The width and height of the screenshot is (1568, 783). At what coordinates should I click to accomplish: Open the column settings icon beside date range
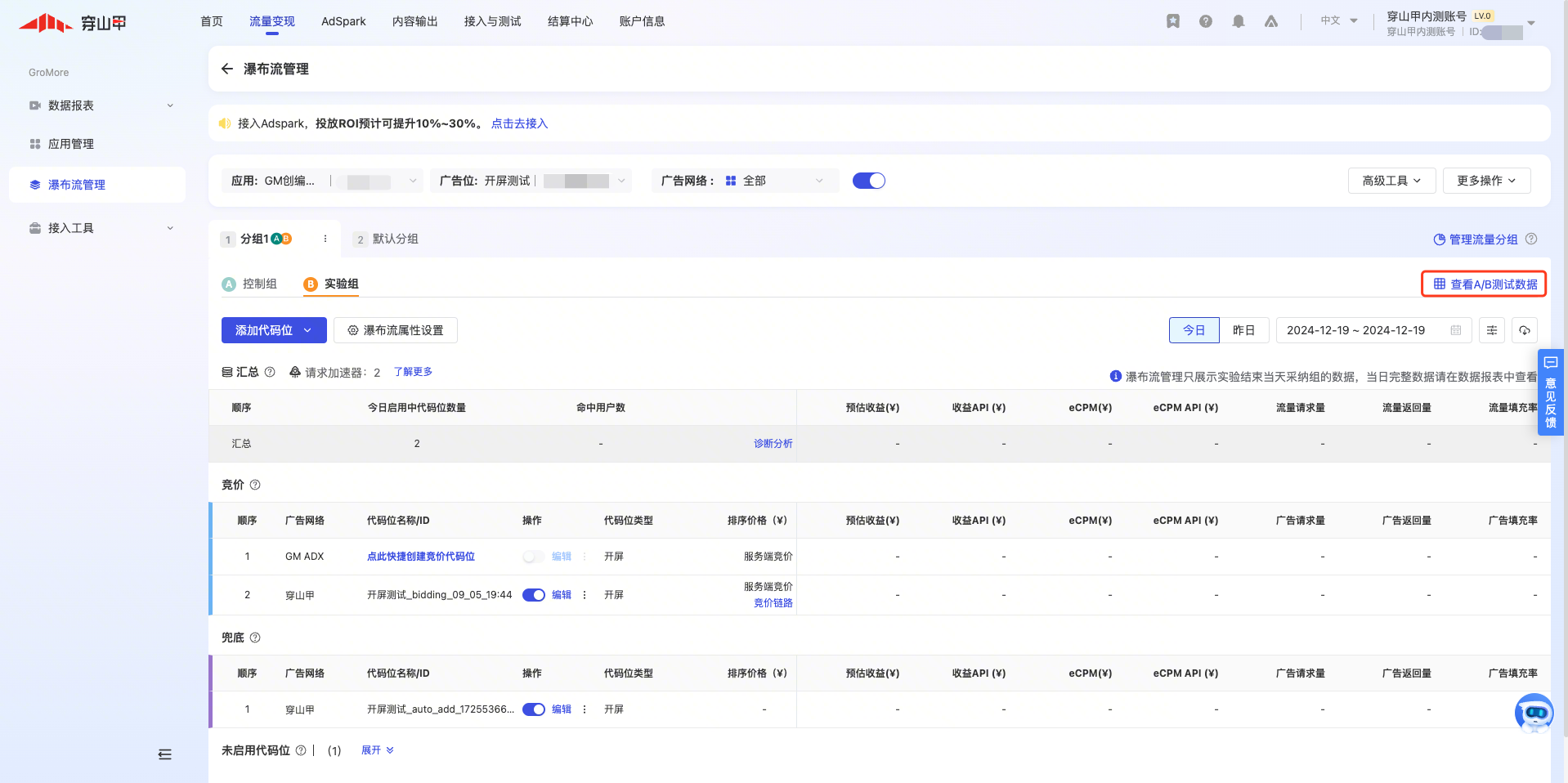click(1492, 330)
